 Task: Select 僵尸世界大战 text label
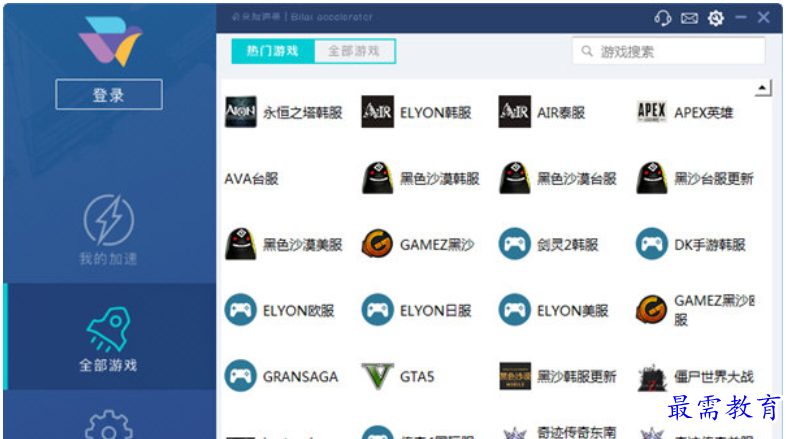click(x=714, y=376)
